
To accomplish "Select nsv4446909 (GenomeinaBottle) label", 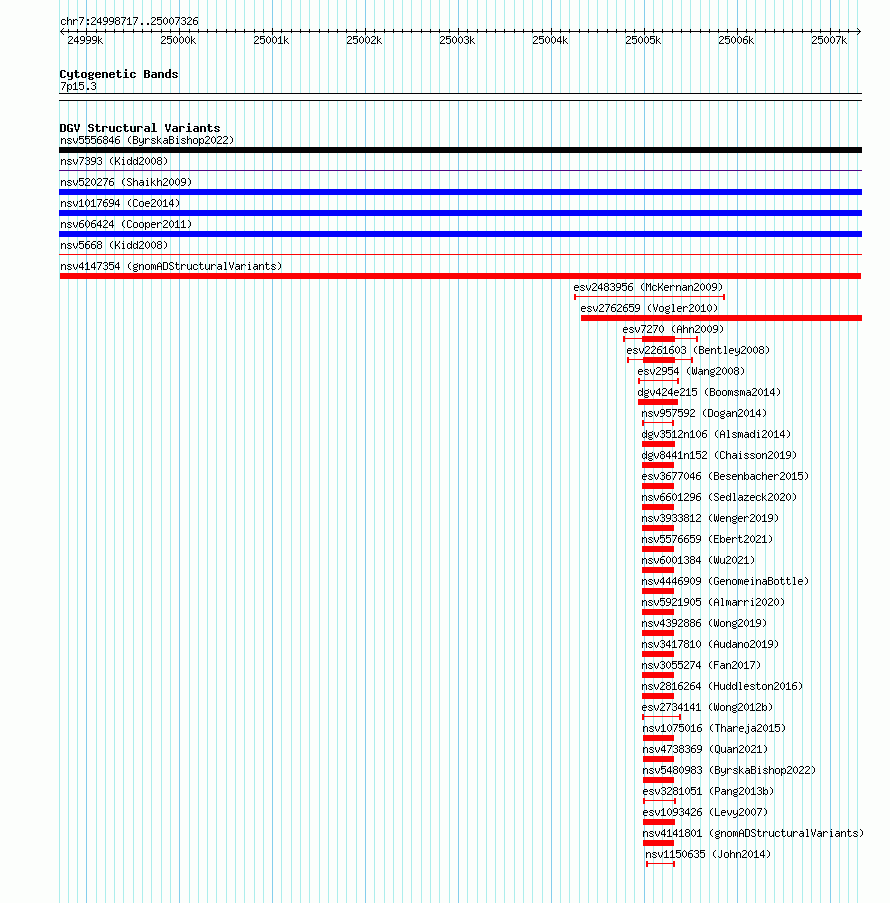I will click(x=725, y=581).
